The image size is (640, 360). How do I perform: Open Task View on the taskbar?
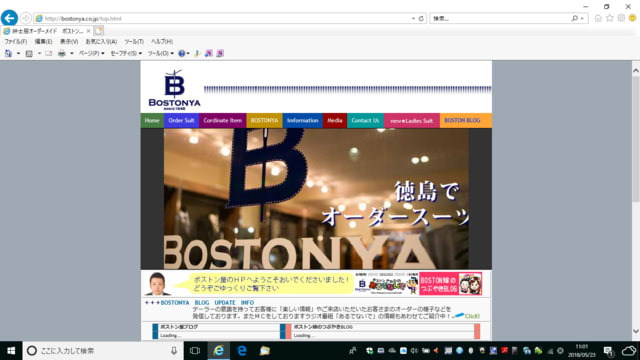point(195,351)
